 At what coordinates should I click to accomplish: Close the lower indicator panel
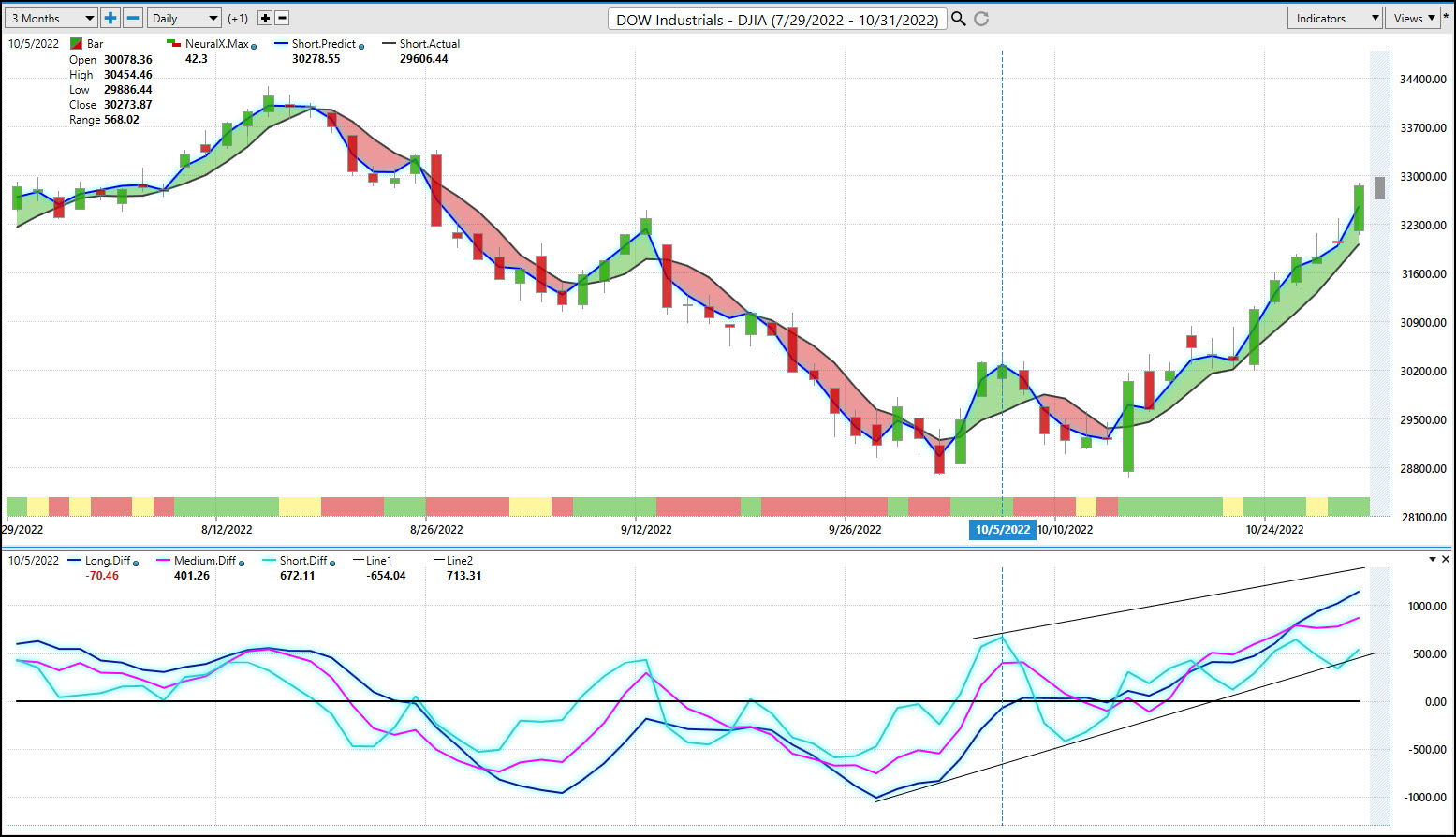[1446, 559]
